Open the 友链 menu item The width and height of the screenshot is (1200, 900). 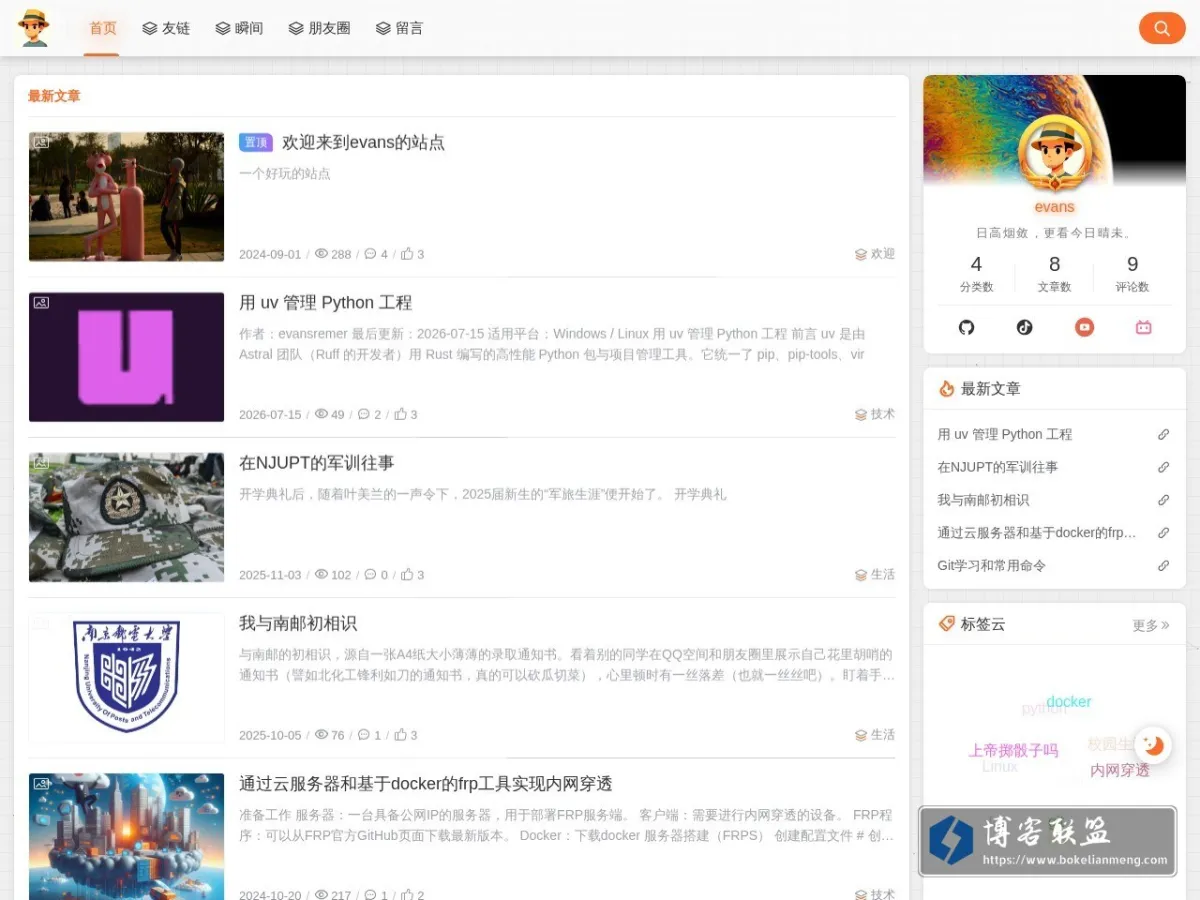click(166, 28)
